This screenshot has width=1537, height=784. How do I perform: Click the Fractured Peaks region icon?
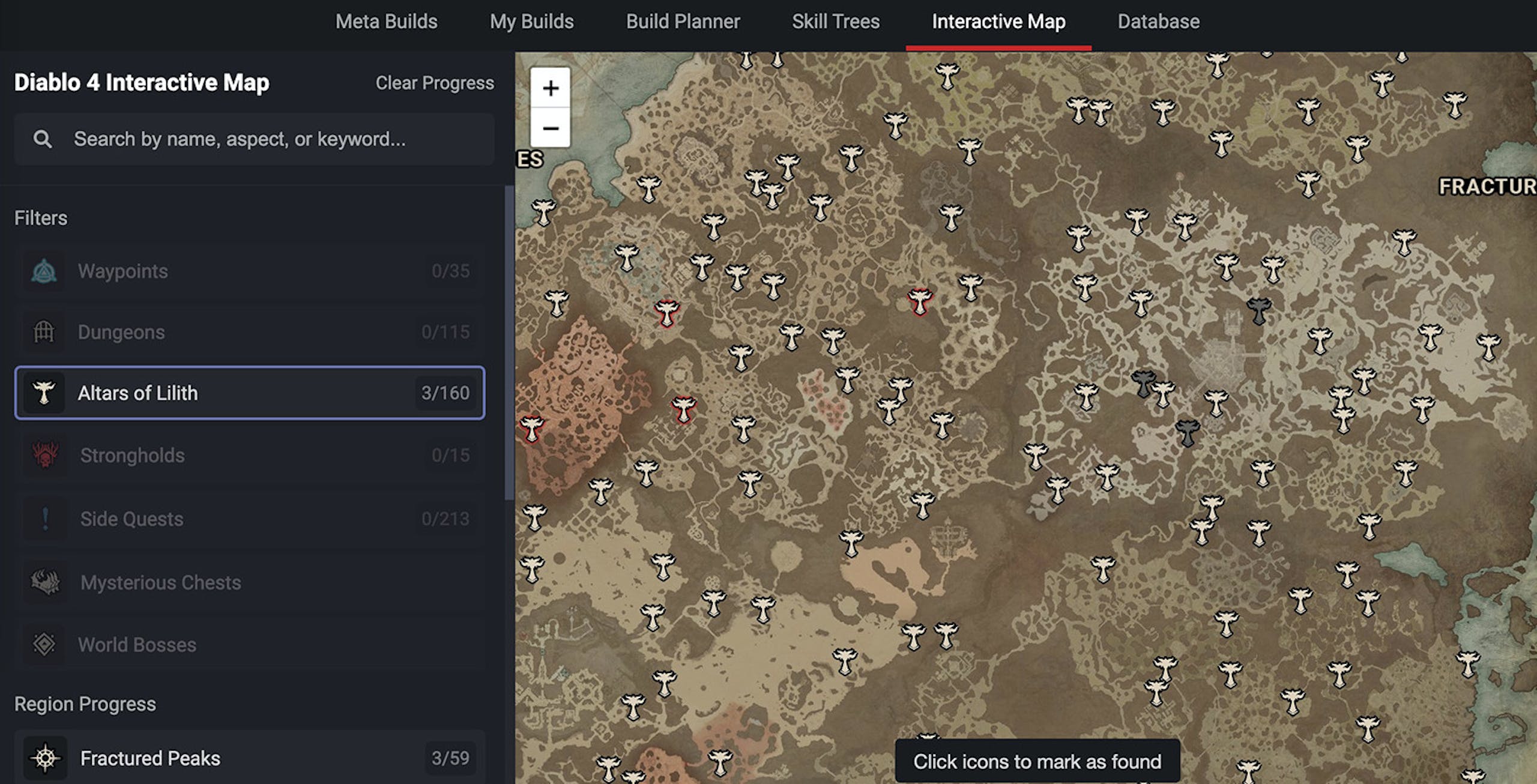(x=45, y=758)
